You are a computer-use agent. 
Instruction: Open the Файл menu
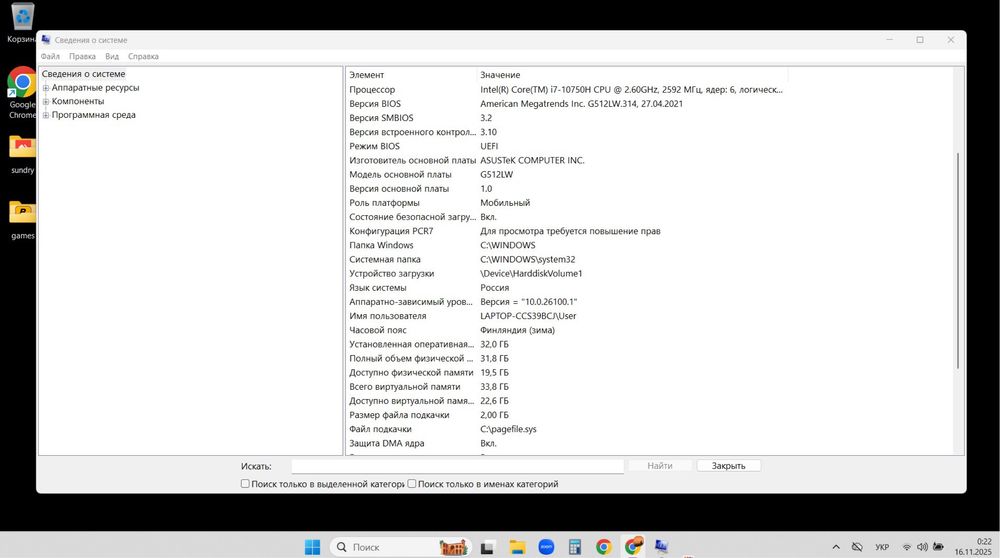coord(50,56)
